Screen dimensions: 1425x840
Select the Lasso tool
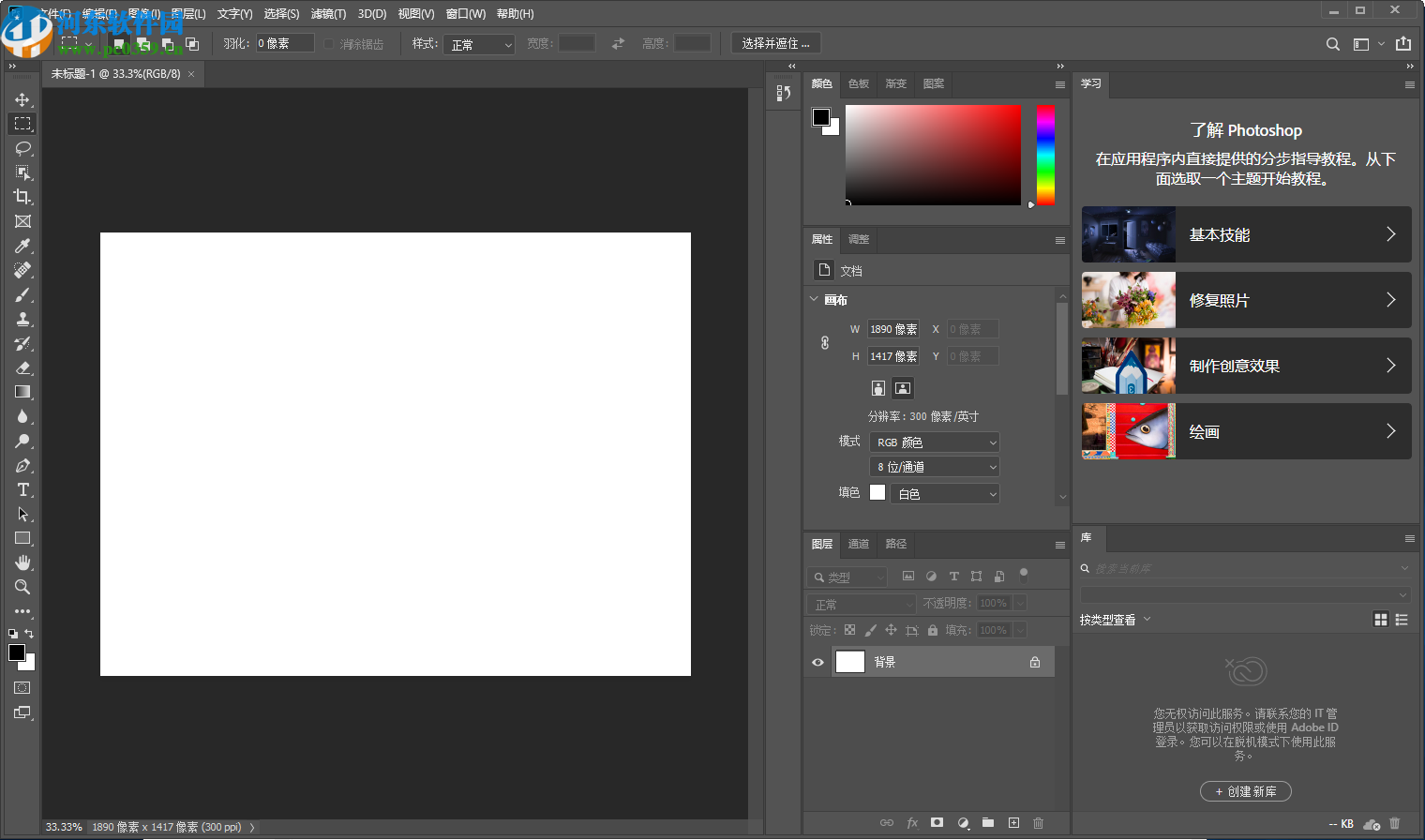click(x=22, y=148)
